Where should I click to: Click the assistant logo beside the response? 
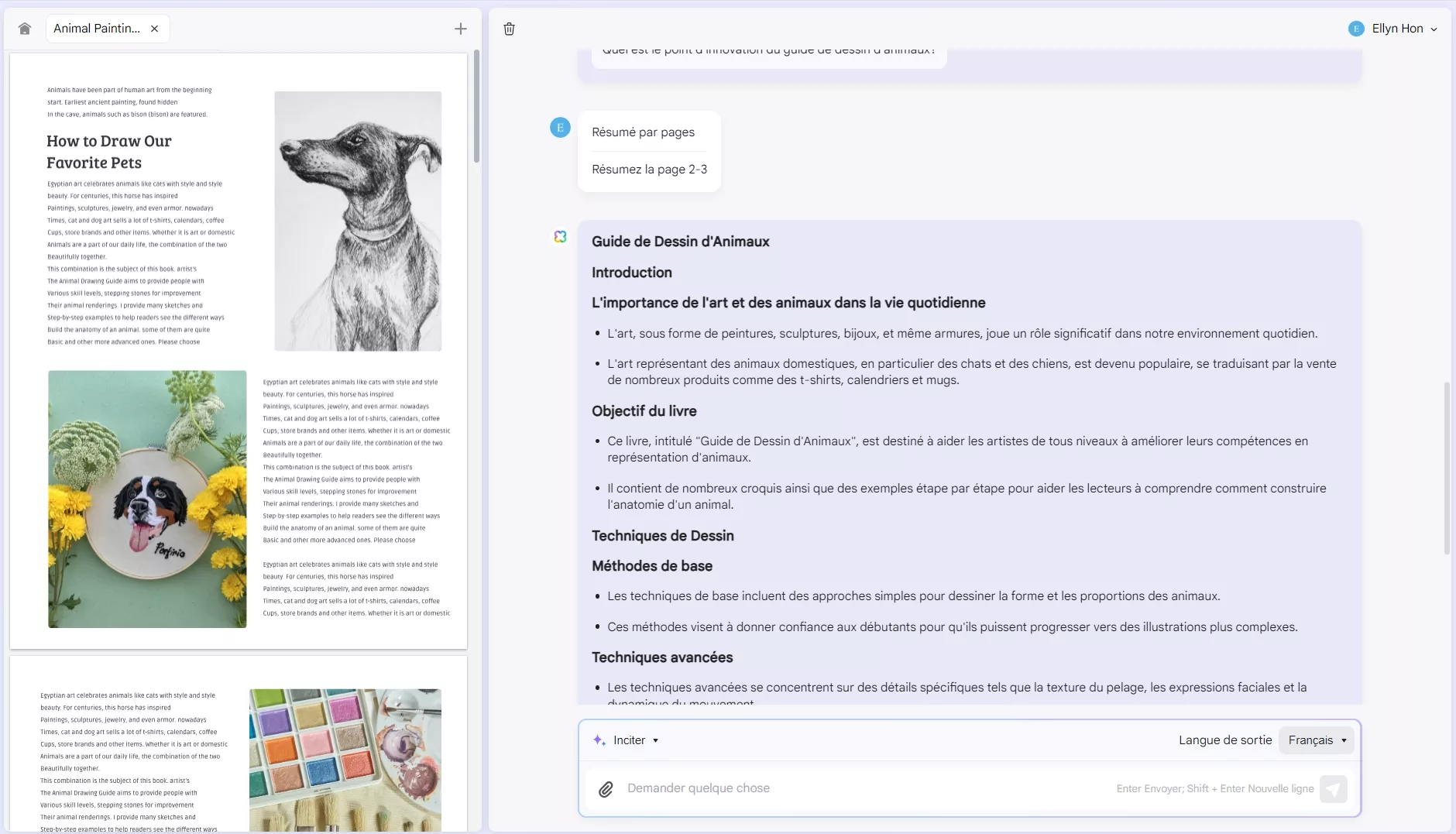pos(560,236)
